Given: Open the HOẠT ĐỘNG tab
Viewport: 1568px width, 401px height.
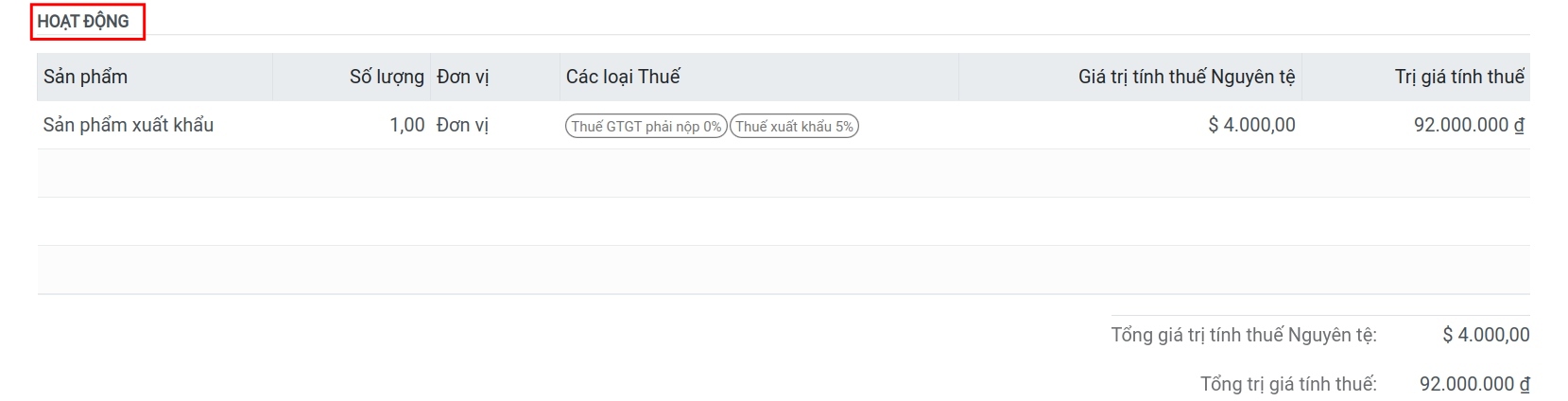Looking at the screenshot, I should [x=83, y=21].
